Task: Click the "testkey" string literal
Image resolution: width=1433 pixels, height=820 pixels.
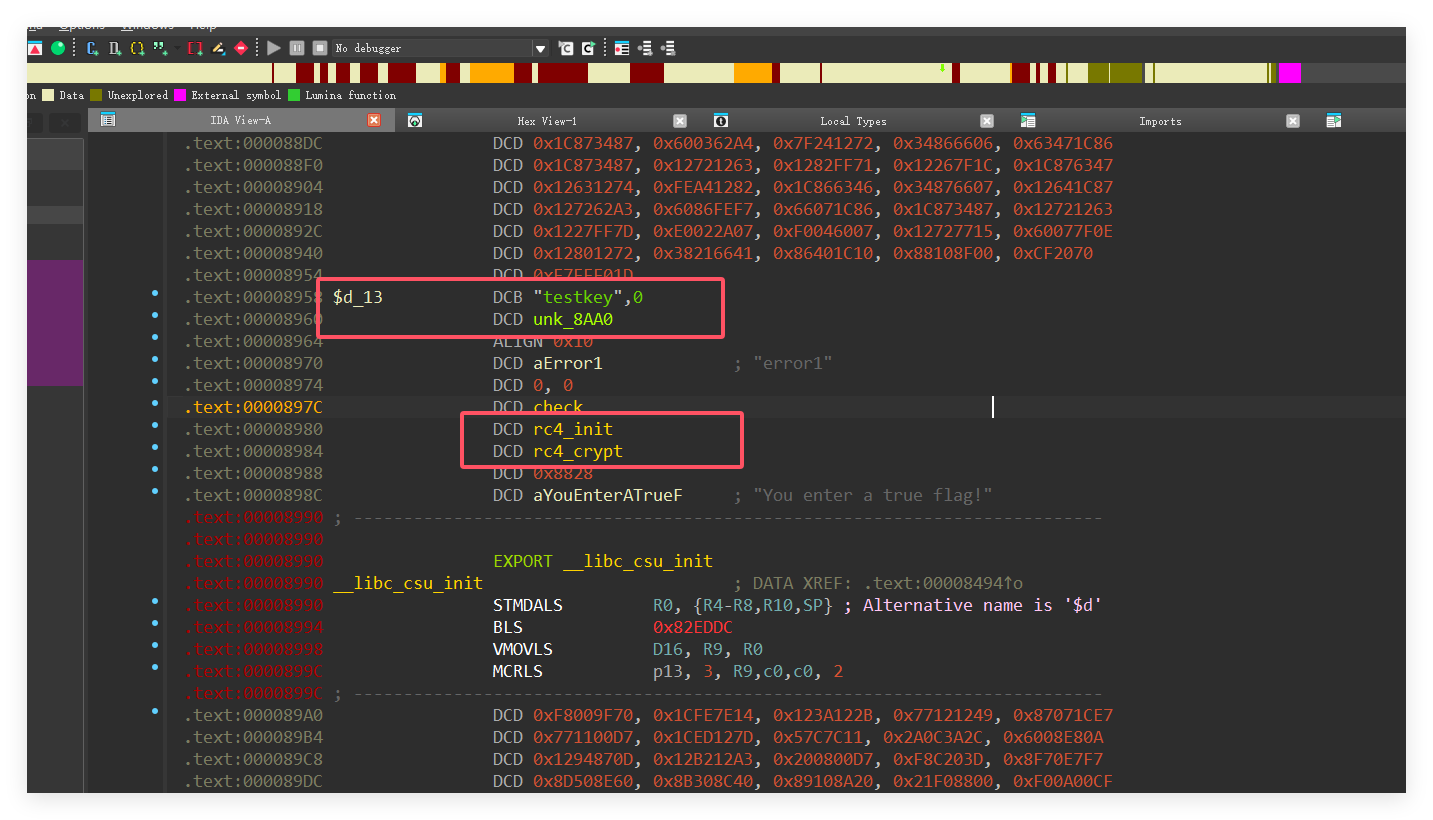Action: [x=578, y=297]
